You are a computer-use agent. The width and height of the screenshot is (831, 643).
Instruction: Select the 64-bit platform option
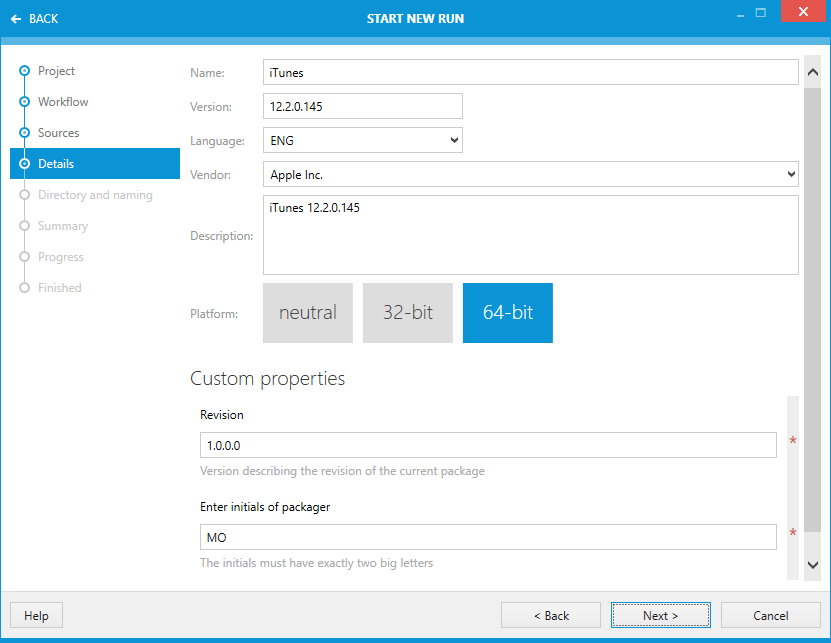pos(508,313)
